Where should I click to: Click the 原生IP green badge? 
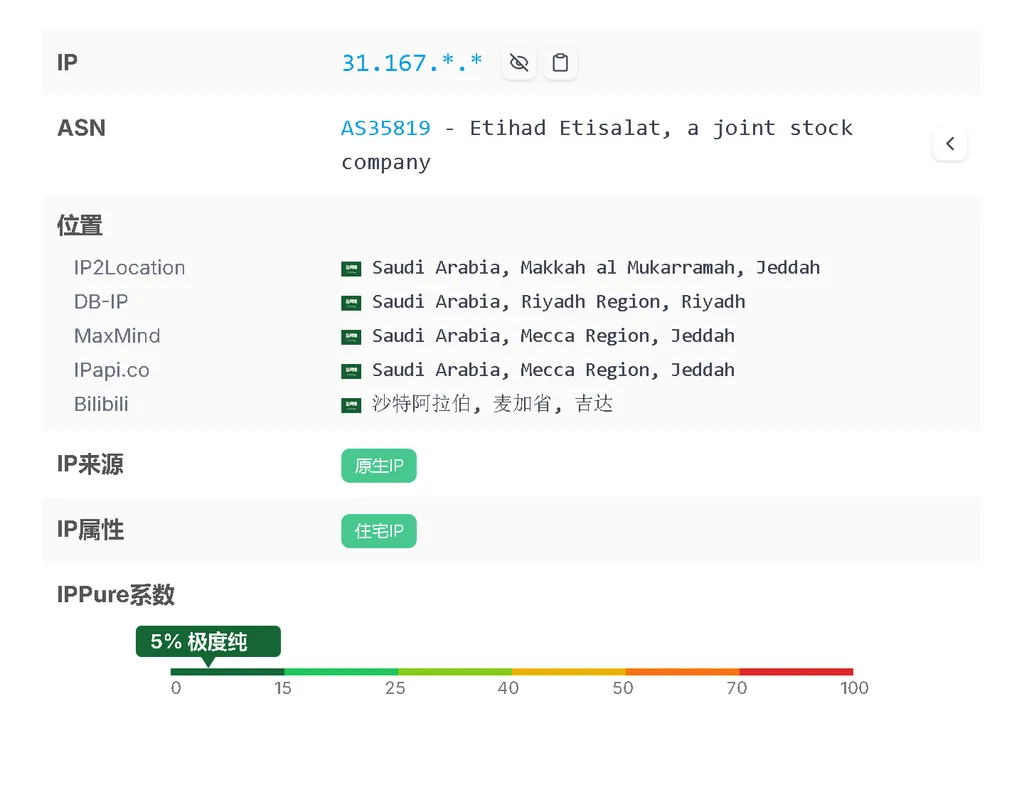tap(379, 466)
